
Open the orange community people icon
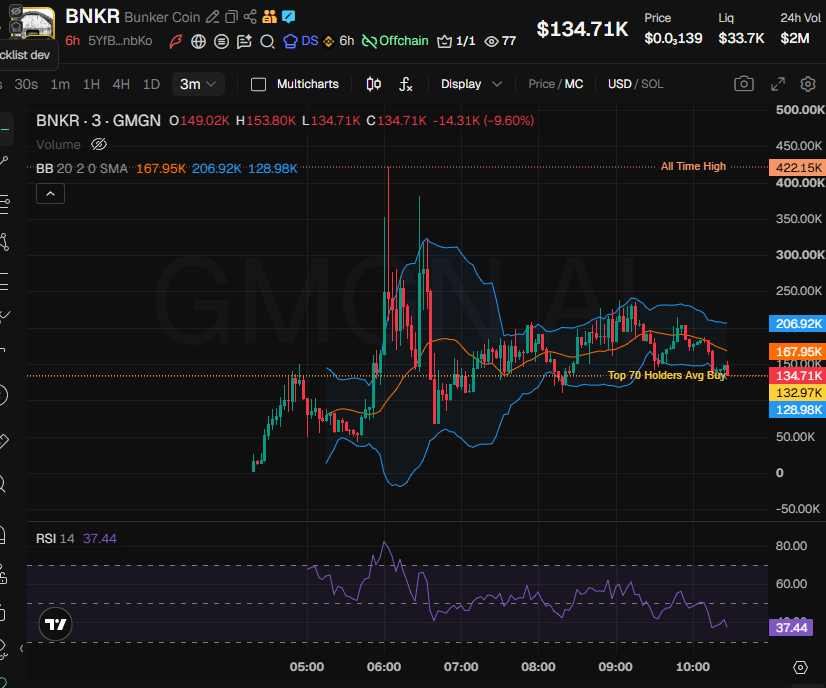[269, 17]
